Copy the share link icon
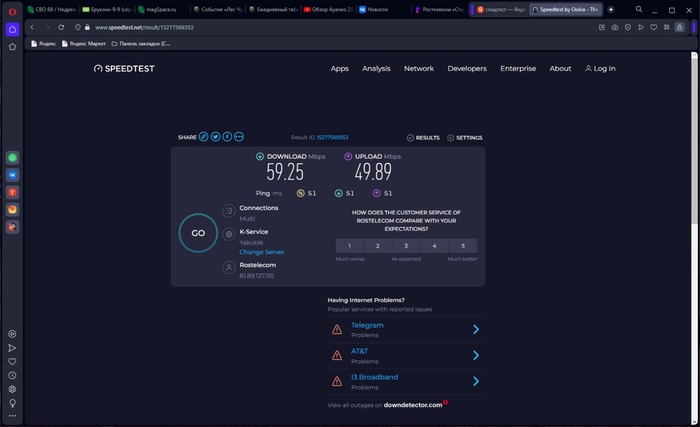This screenshot has width=700, height=427. coord(204,137)
